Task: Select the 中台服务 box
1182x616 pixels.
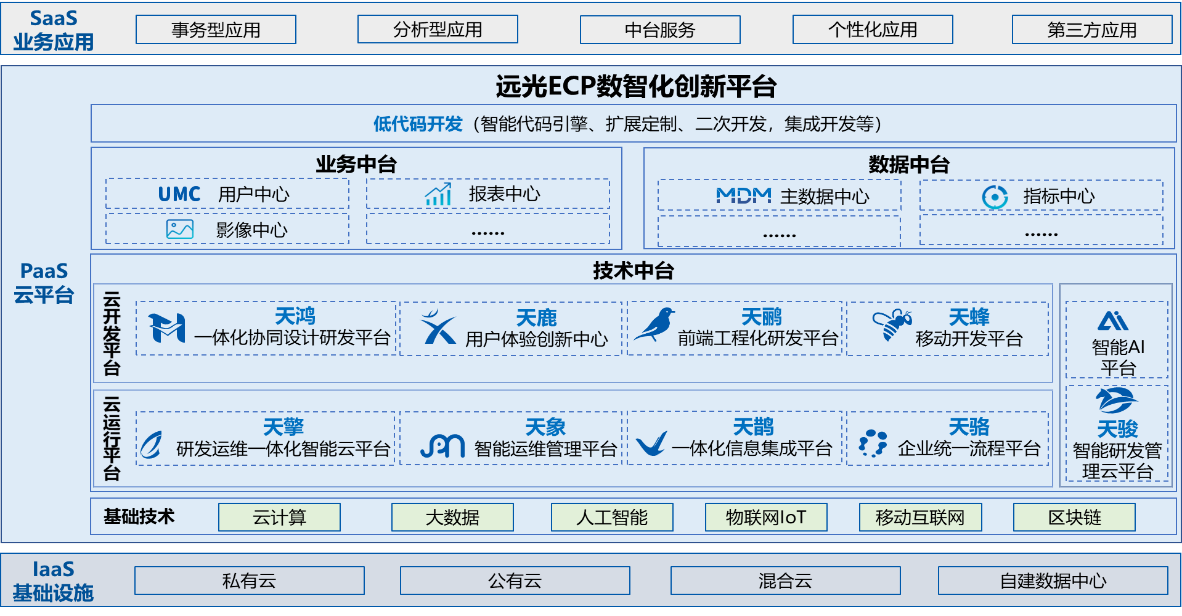Action: click(660, 30)
